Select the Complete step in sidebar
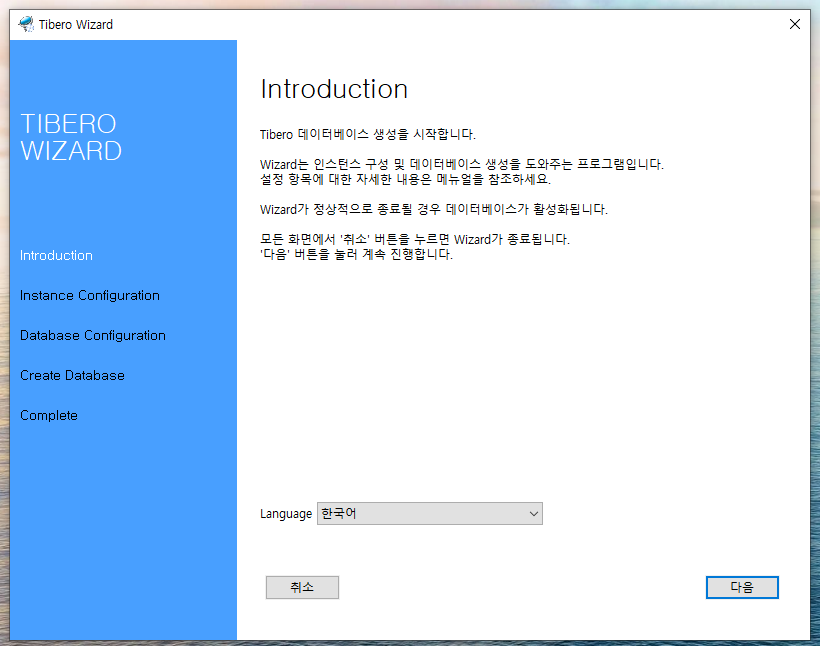Viewport: 820px width, 646px height. [x=49, y=415]
